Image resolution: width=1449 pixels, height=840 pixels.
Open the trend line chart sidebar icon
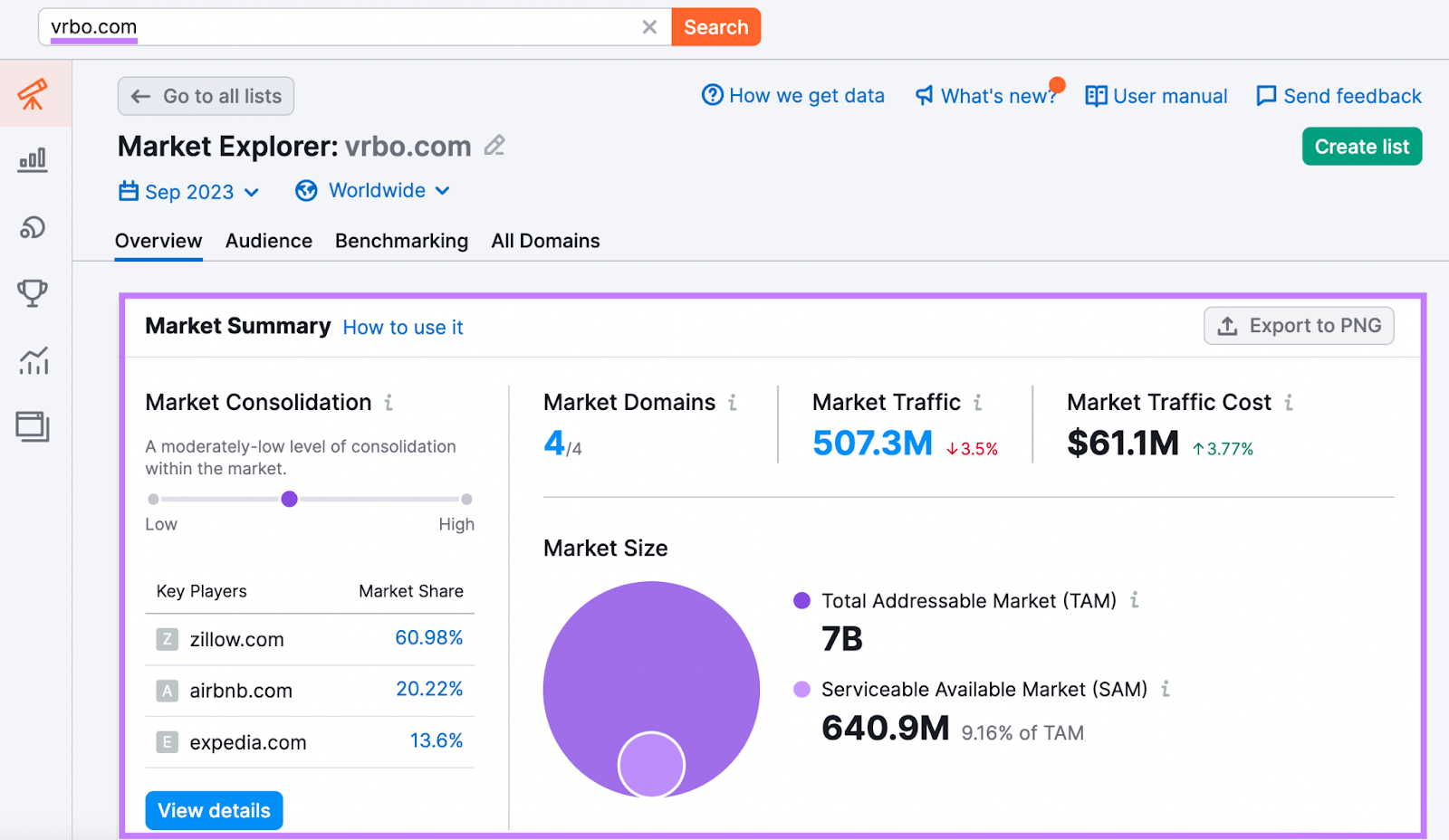pos(34,360)
